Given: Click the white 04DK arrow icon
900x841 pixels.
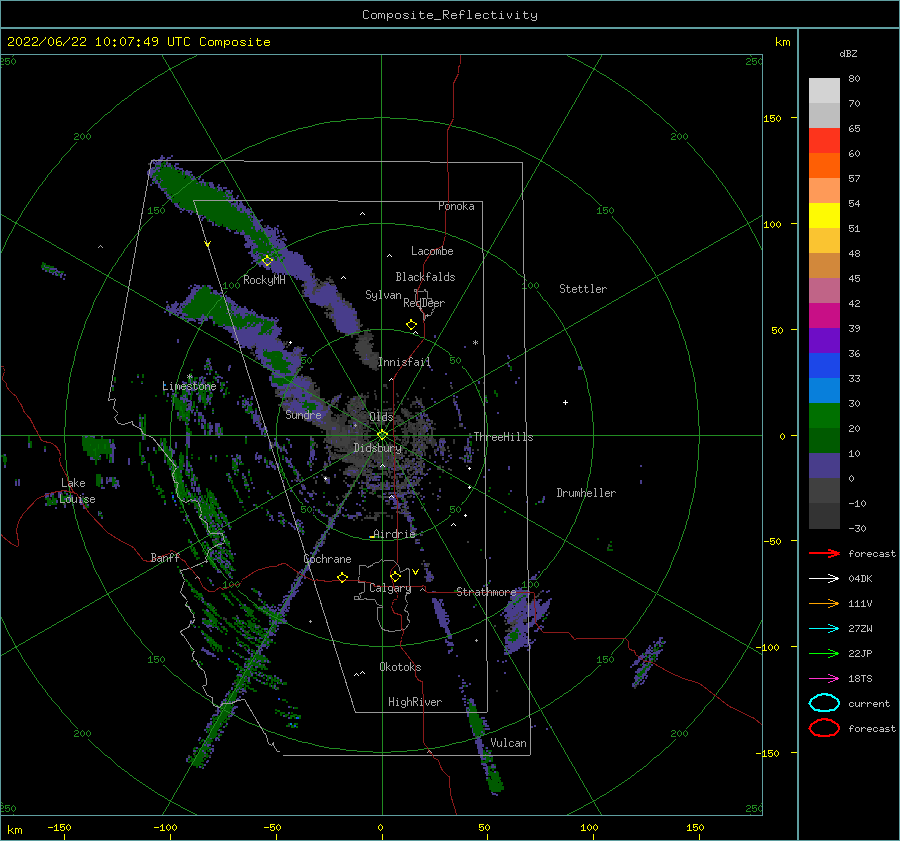Looking at the screenshot, I should click(824, 578).
